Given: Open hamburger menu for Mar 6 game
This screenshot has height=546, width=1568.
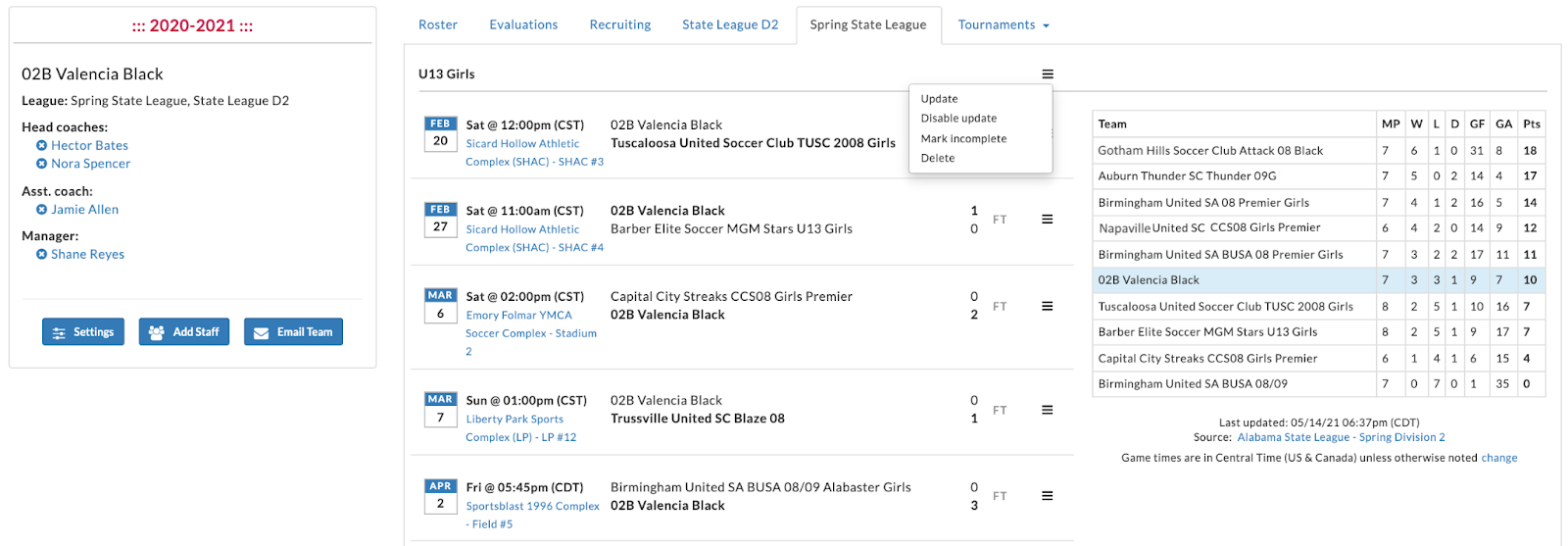Looking at the screenshot, I should (1048, 306).
